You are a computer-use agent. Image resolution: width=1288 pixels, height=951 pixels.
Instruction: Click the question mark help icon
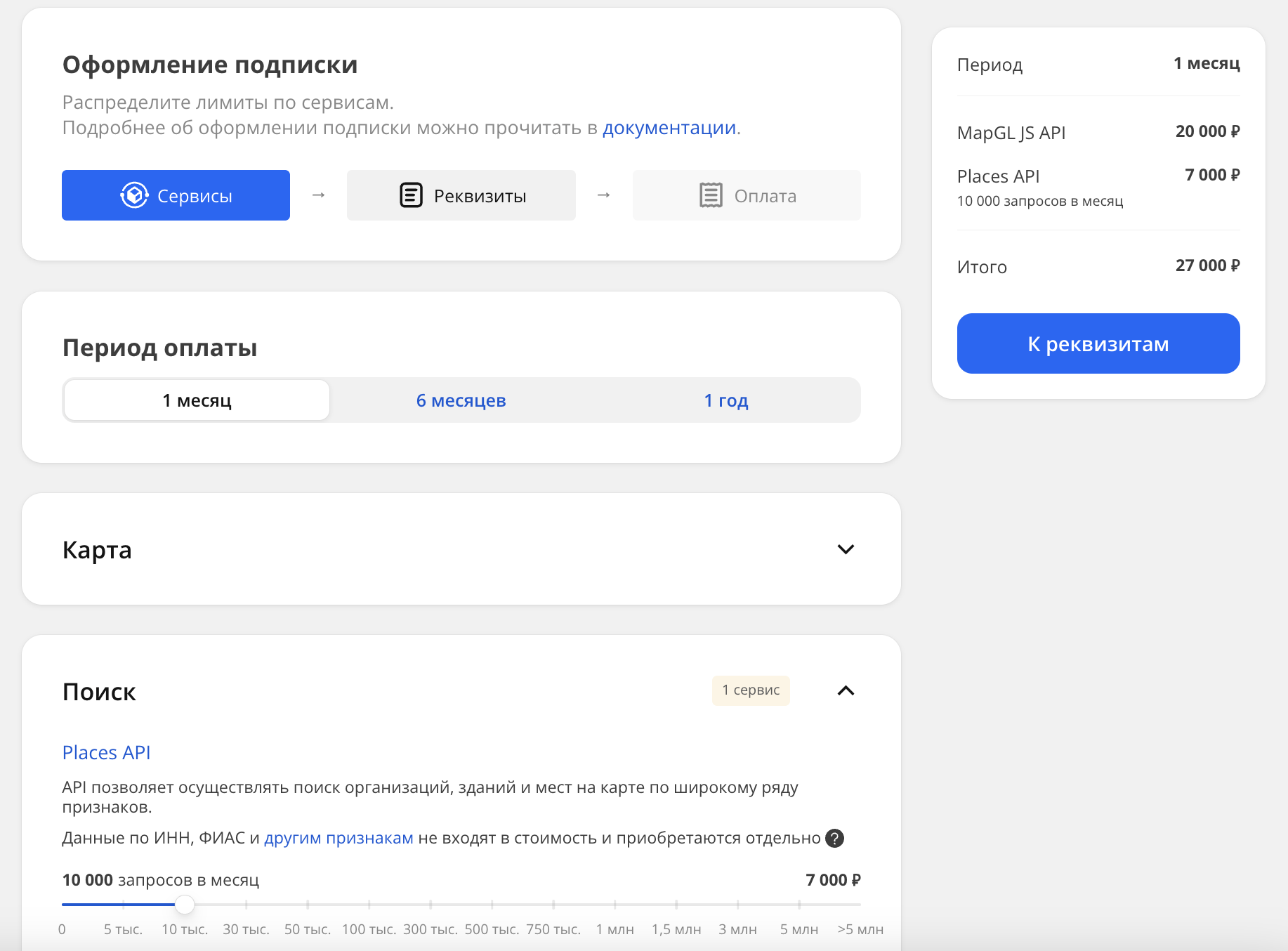[x=834, y=838]
